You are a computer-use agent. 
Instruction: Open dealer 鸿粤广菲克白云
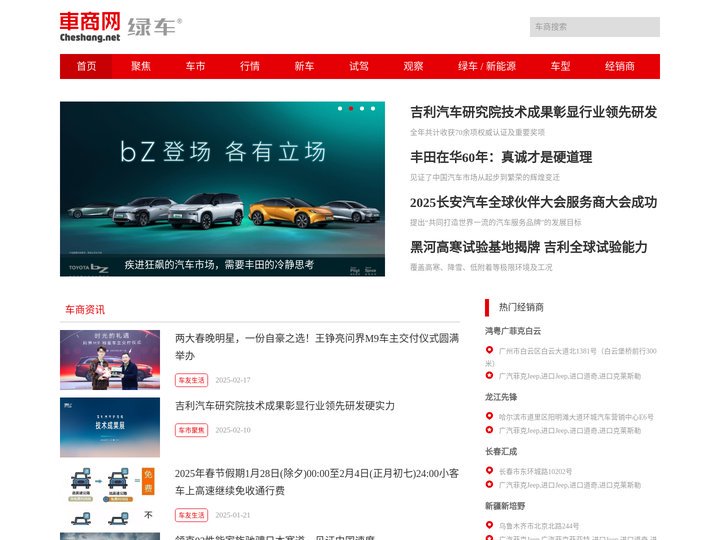tap(513, 331)
